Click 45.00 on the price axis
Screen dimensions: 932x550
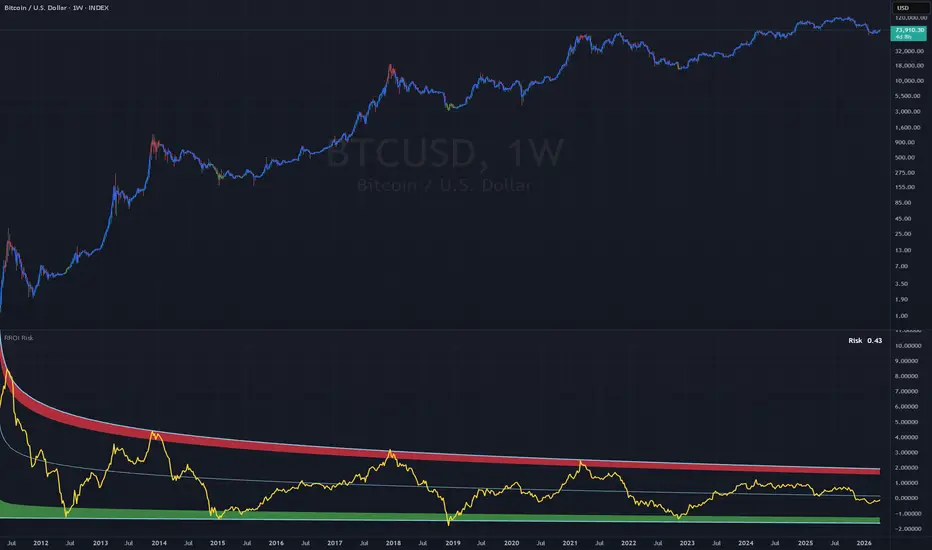point(903,219)
